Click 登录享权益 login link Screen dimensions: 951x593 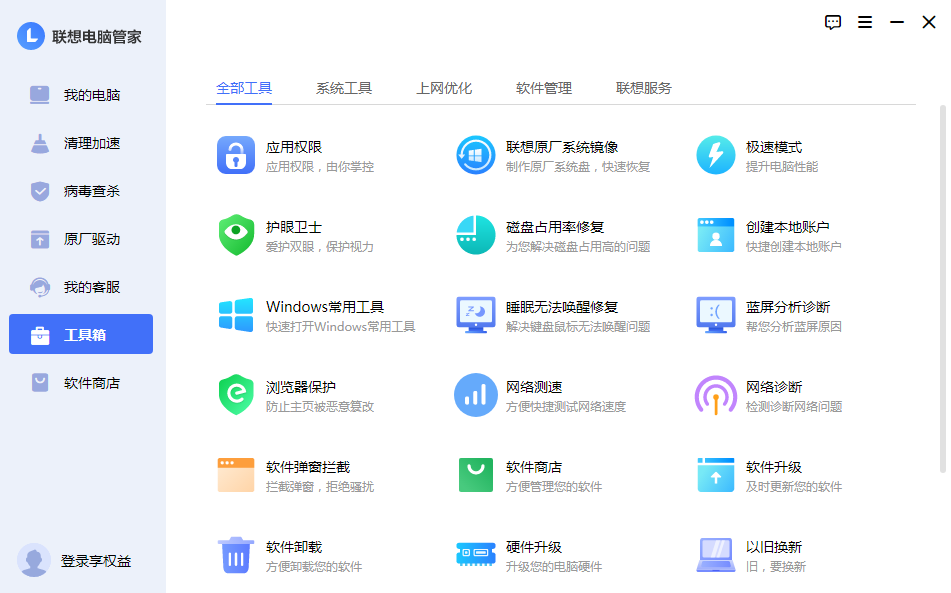click(96, 561)
